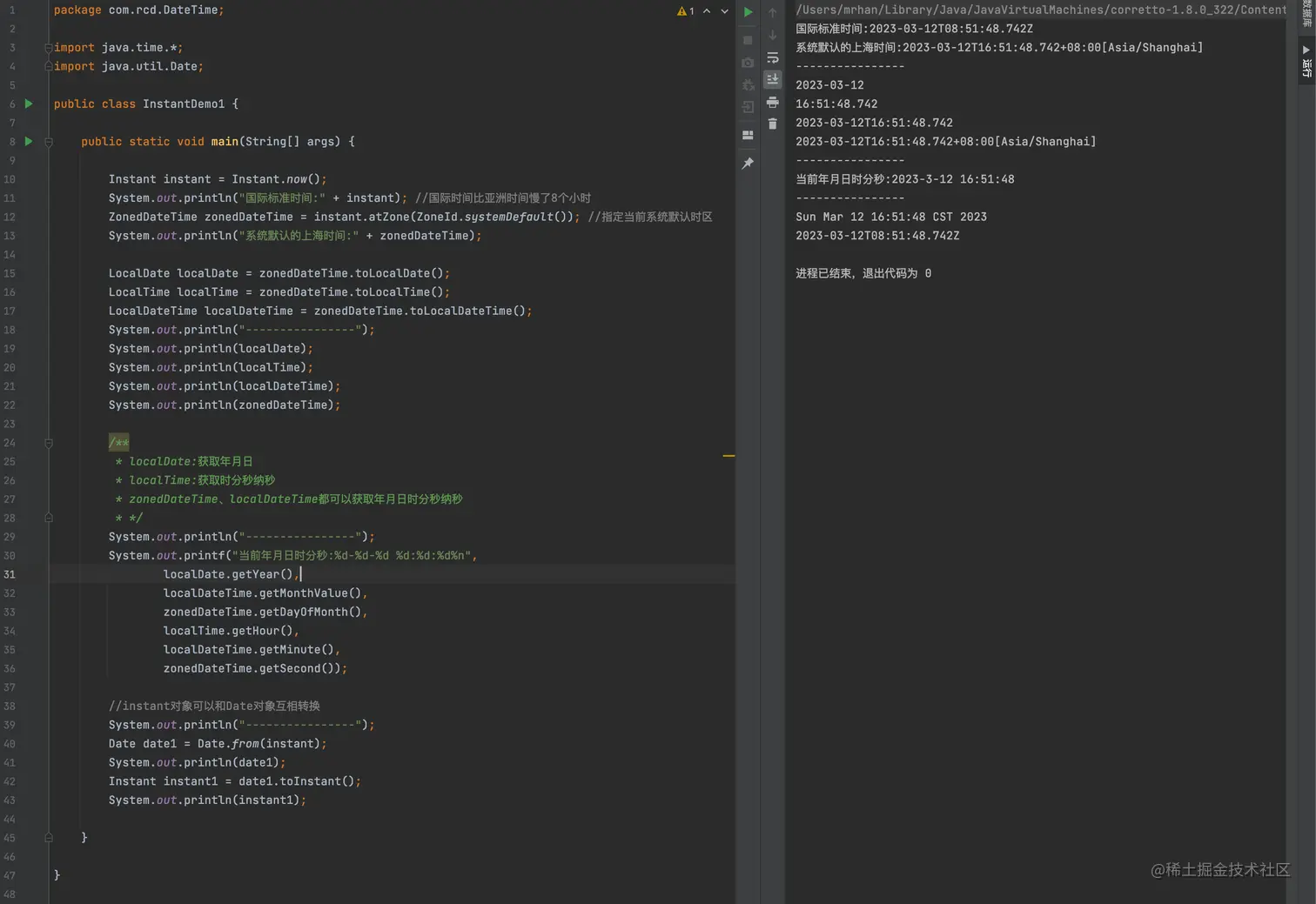Click the main method name in the editor
Image resolution: width=1316 pixels, height=904 pixels.
point(225,142)
